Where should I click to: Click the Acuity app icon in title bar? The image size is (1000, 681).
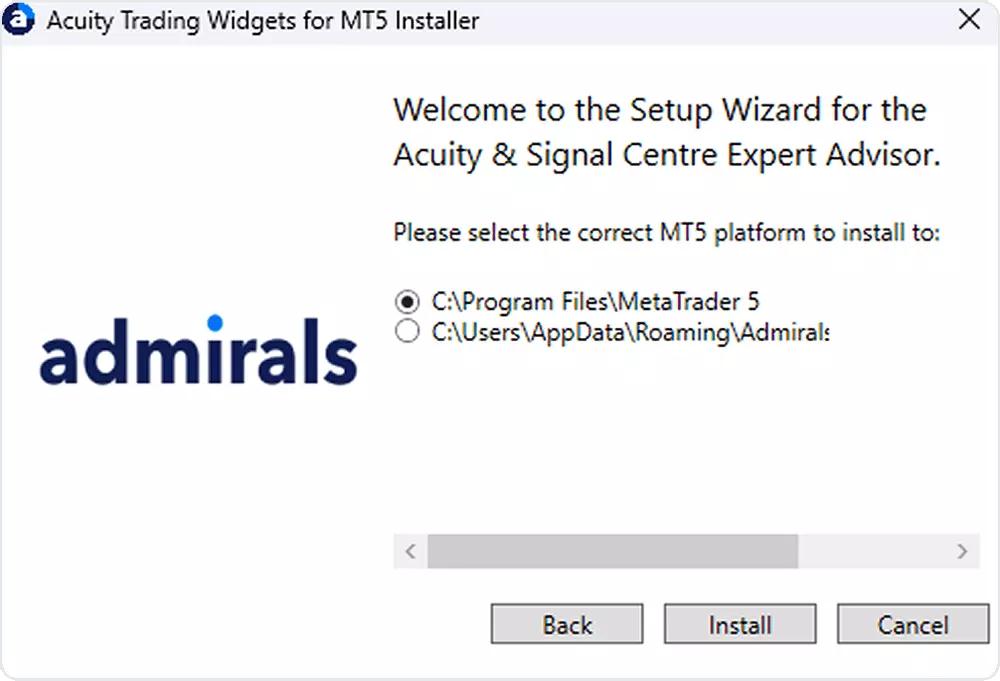click(18, 19)
